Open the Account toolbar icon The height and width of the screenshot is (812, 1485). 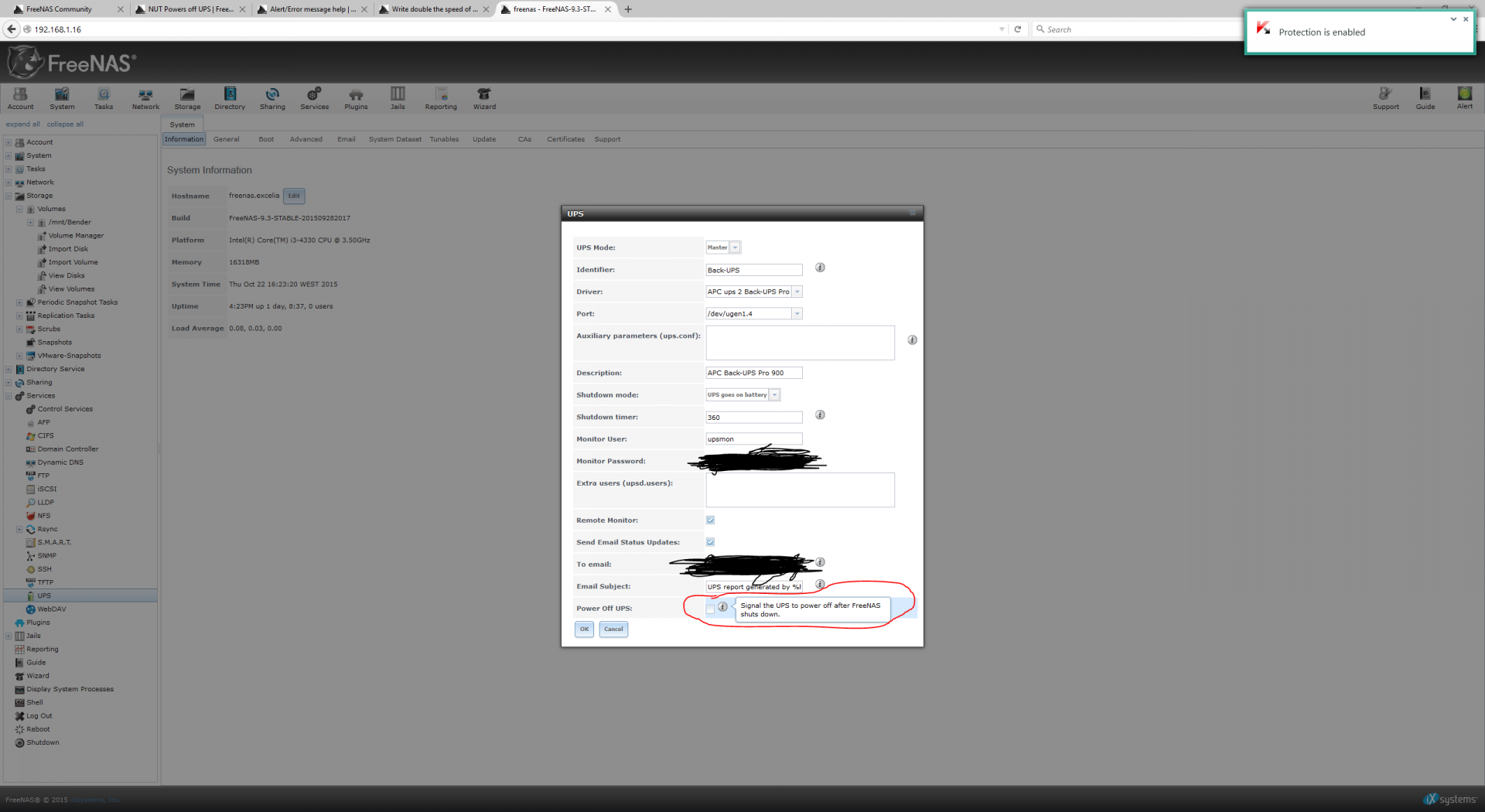coord(20,98)
